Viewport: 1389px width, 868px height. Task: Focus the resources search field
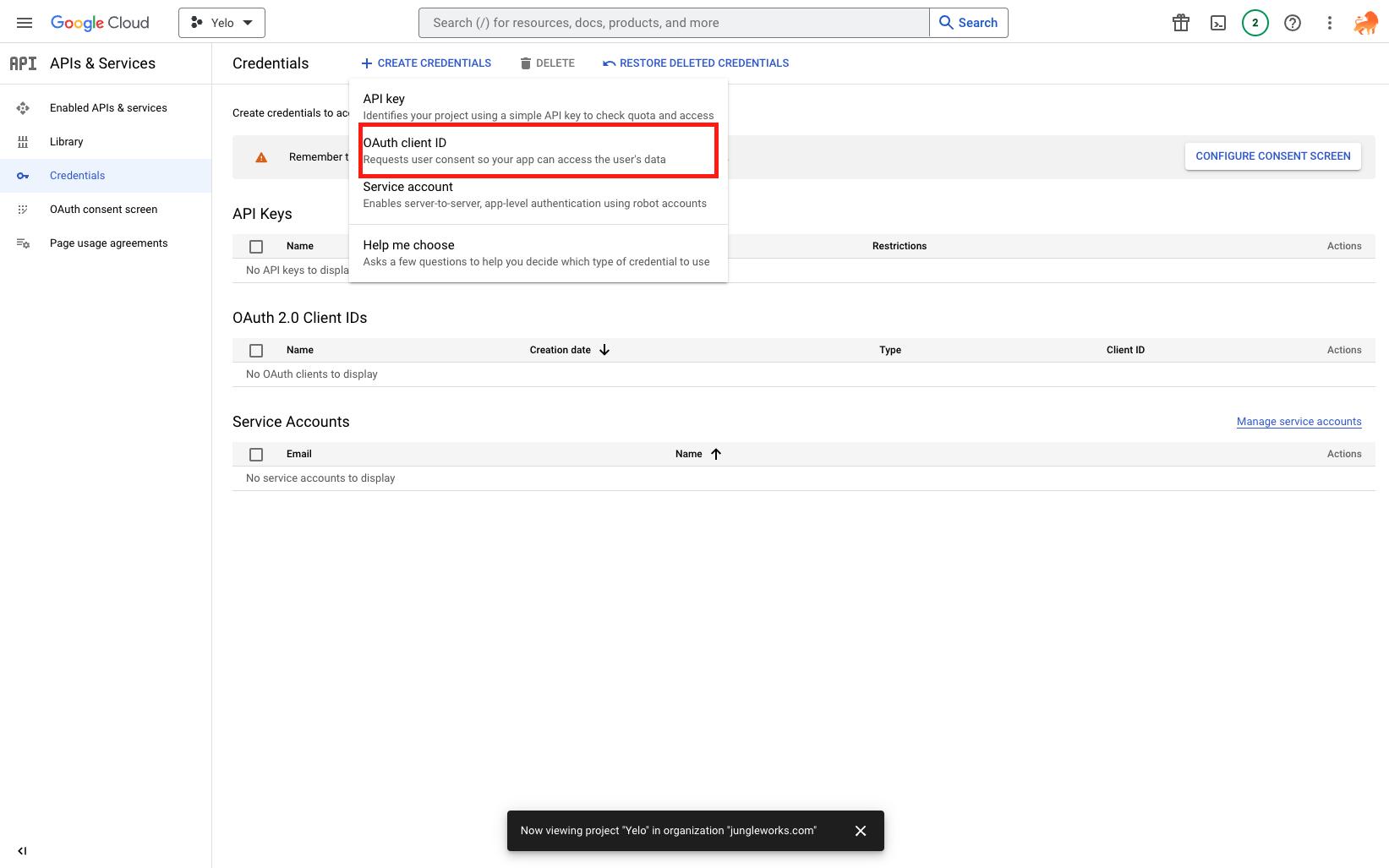click(x=674, y=23)
